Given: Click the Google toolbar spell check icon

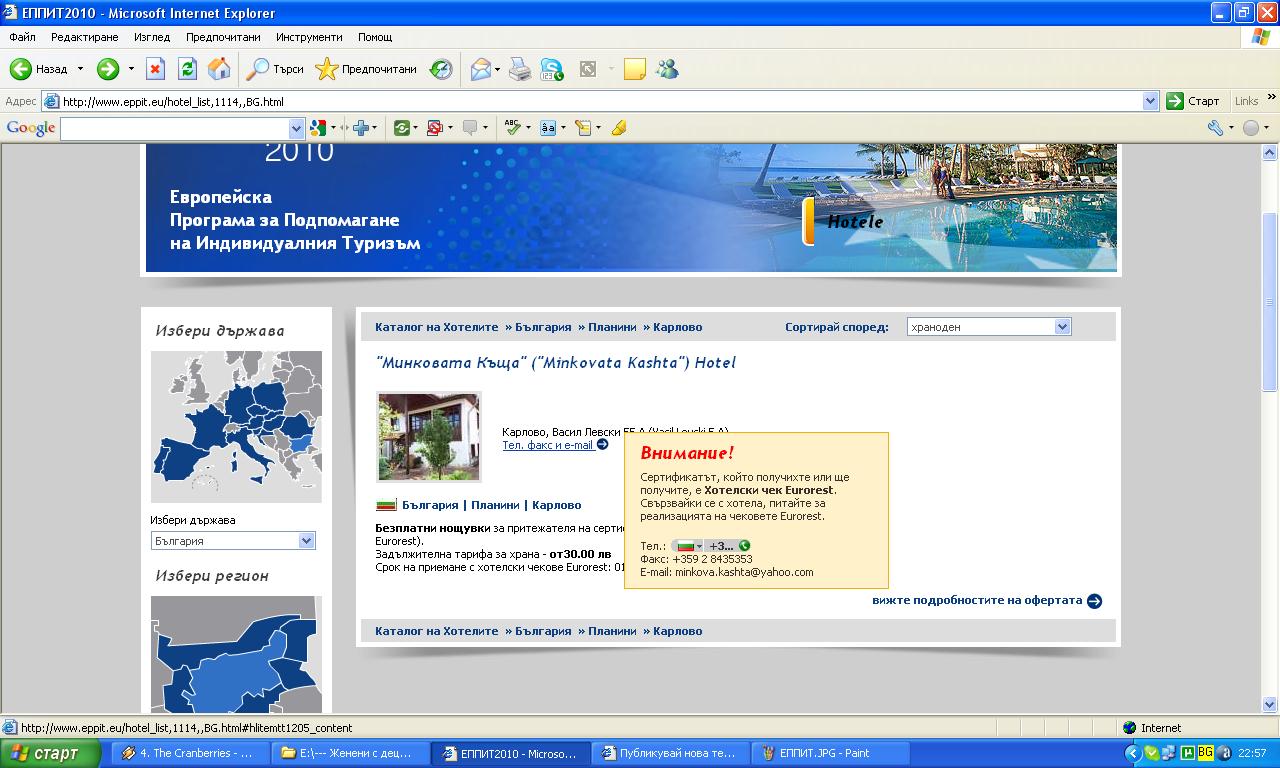Looking at the screenshot, I should click(x=512, y=128).
